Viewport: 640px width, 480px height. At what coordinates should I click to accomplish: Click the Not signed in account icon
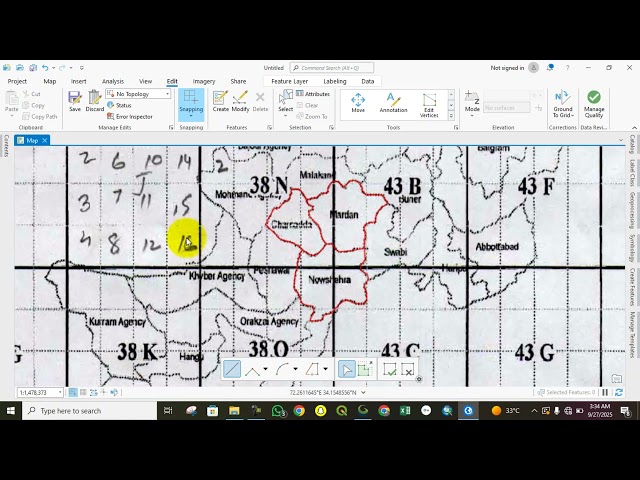533,68
